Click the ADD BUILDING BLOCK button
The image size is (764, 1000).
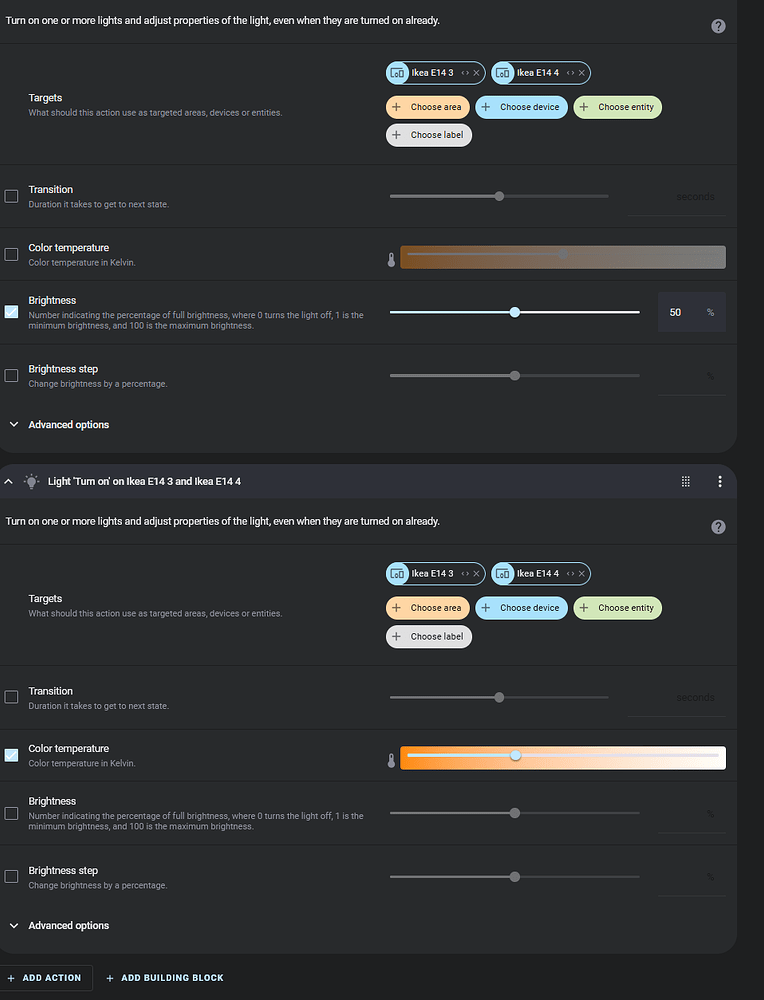coord(165,978)
